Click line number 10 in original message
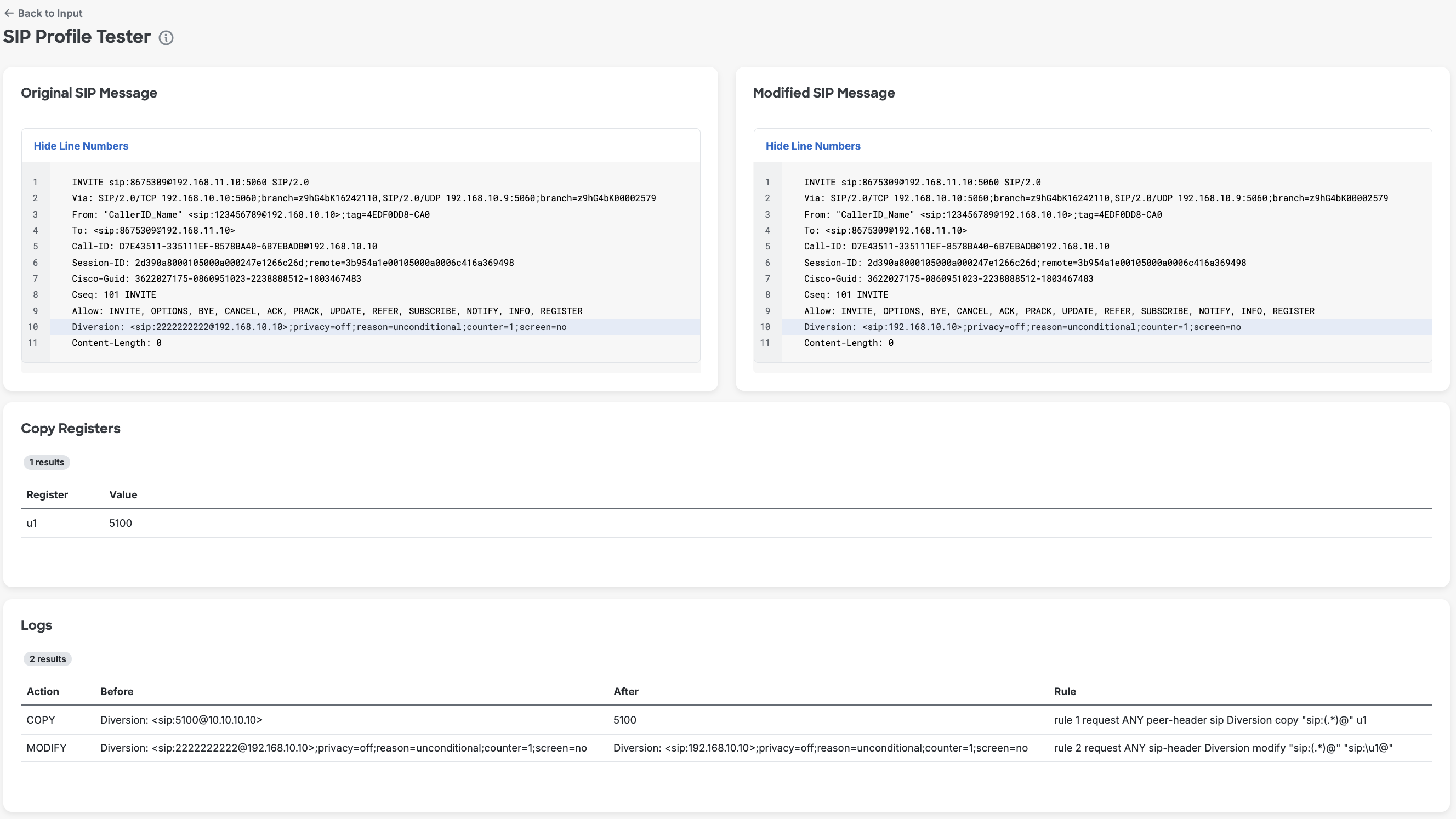The height and width of the screenshot is (819, 1456). [33, 327]
